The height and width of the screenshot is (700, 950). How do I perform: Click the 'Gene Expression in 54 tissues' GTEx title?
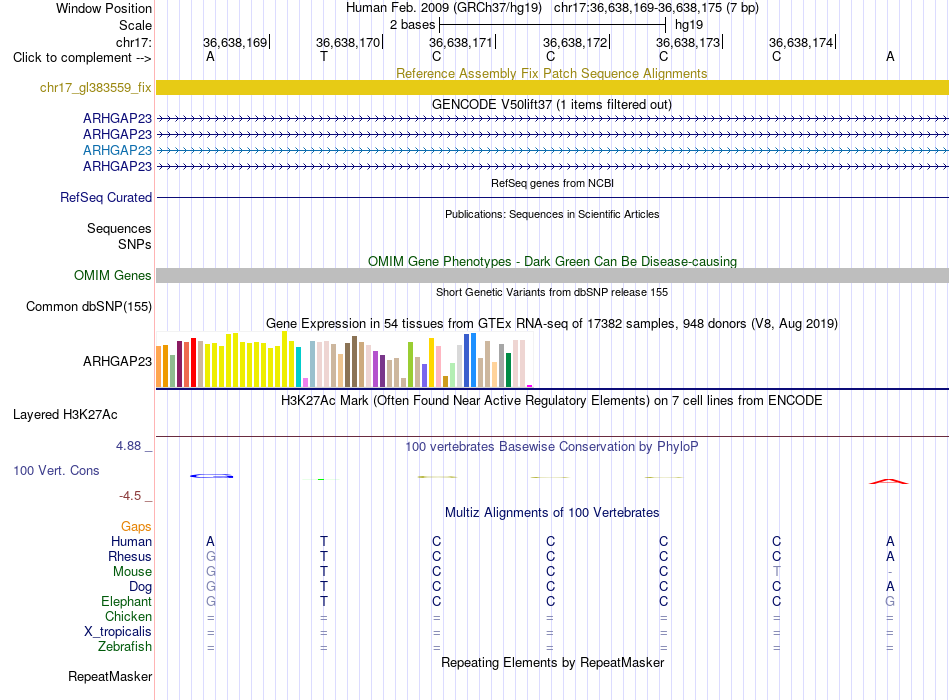coord(552,324)
